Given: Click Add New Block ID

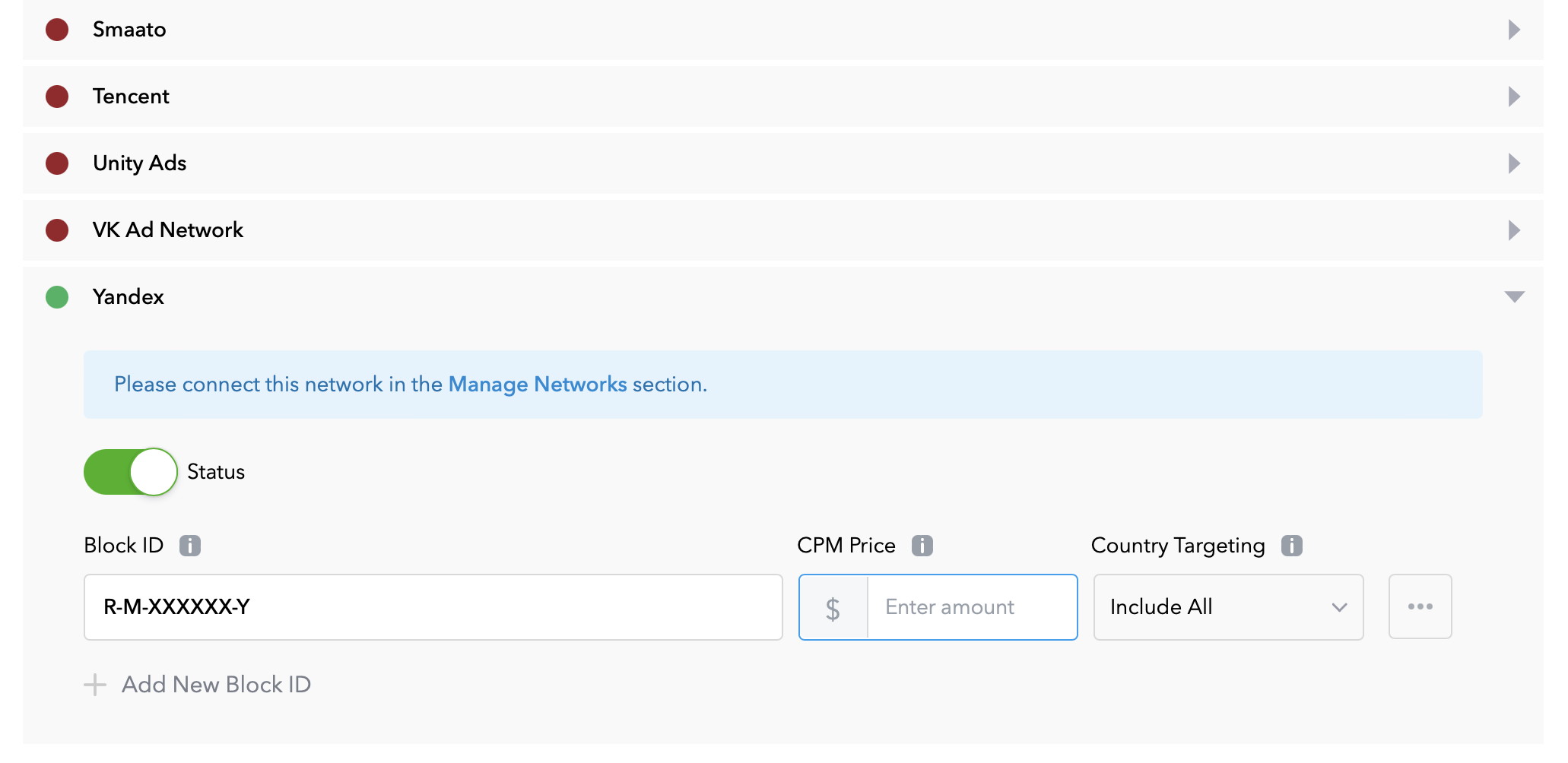Looking at the screenshot, I should coord(217,685).
